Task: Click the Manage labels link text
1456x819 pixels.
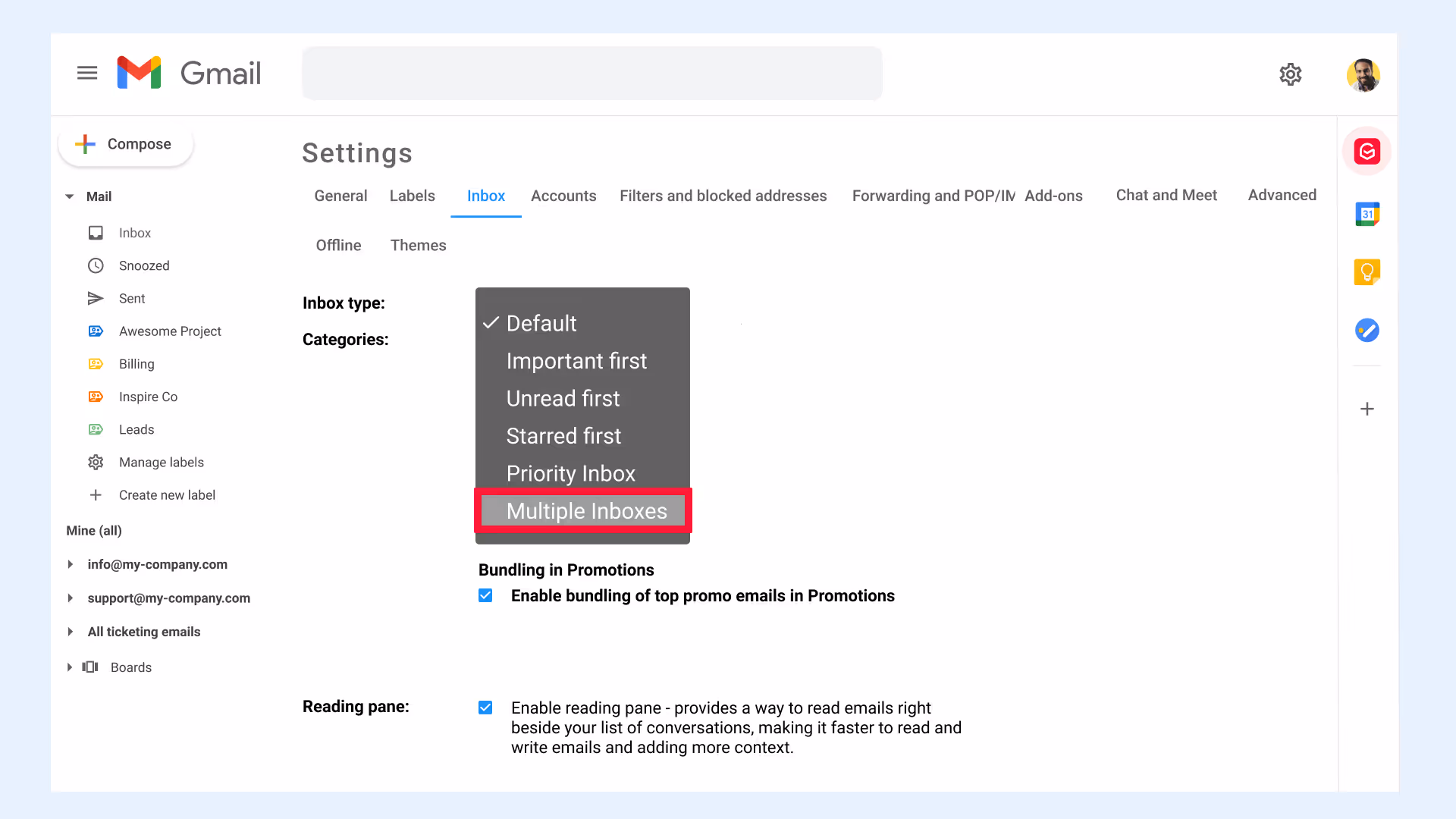Action: [x=162, y=462]
